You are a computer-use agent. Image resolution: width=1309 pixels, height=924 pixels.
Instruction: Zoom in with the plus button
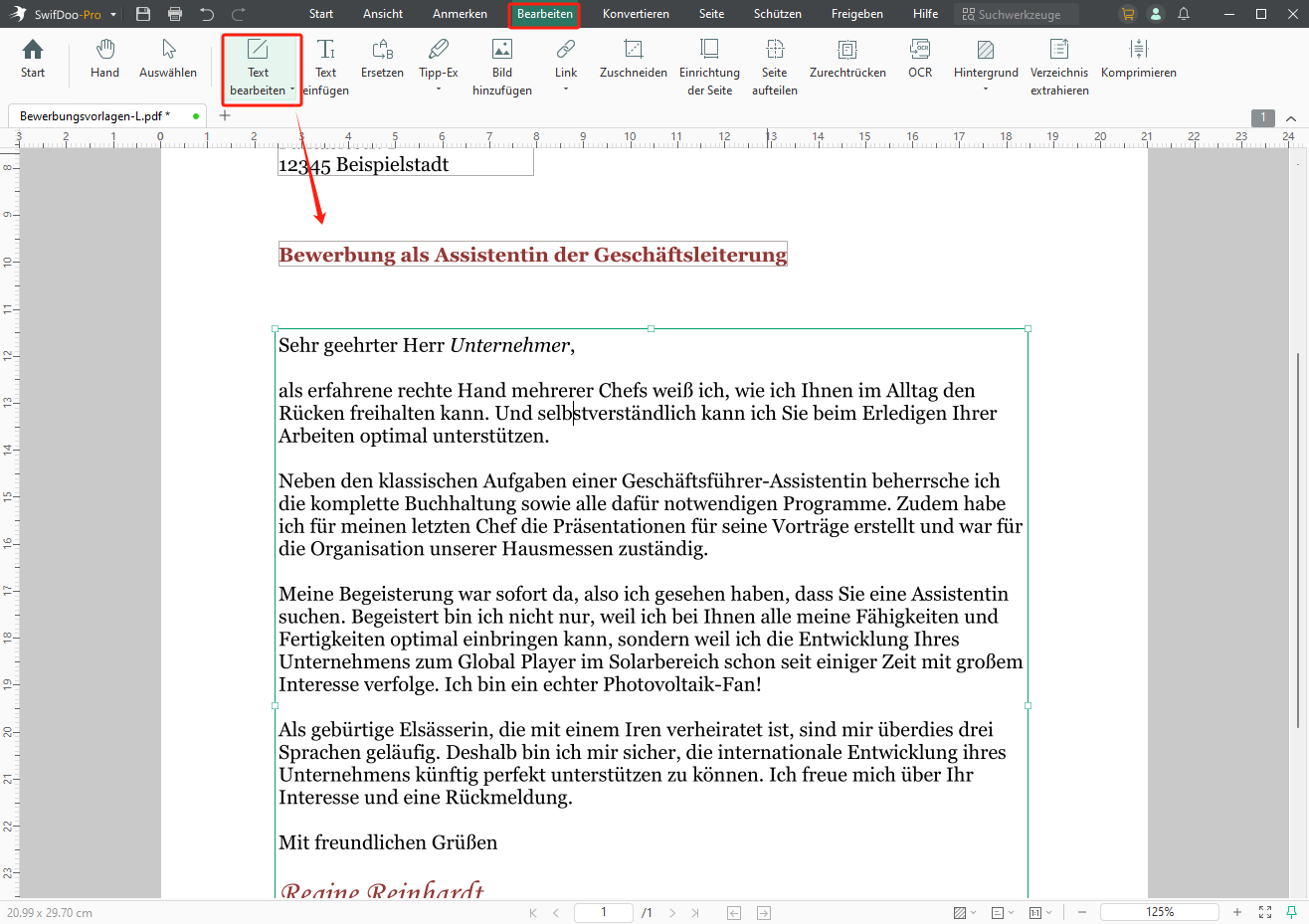[x=1237, y=912]
